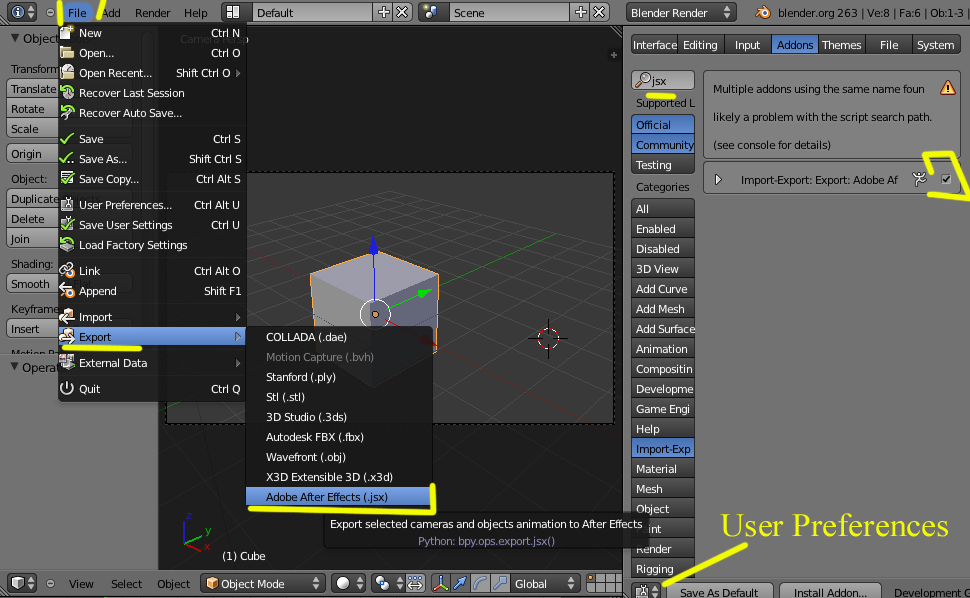
Task: Click the Rotate tool button
Action: point(33,109)
